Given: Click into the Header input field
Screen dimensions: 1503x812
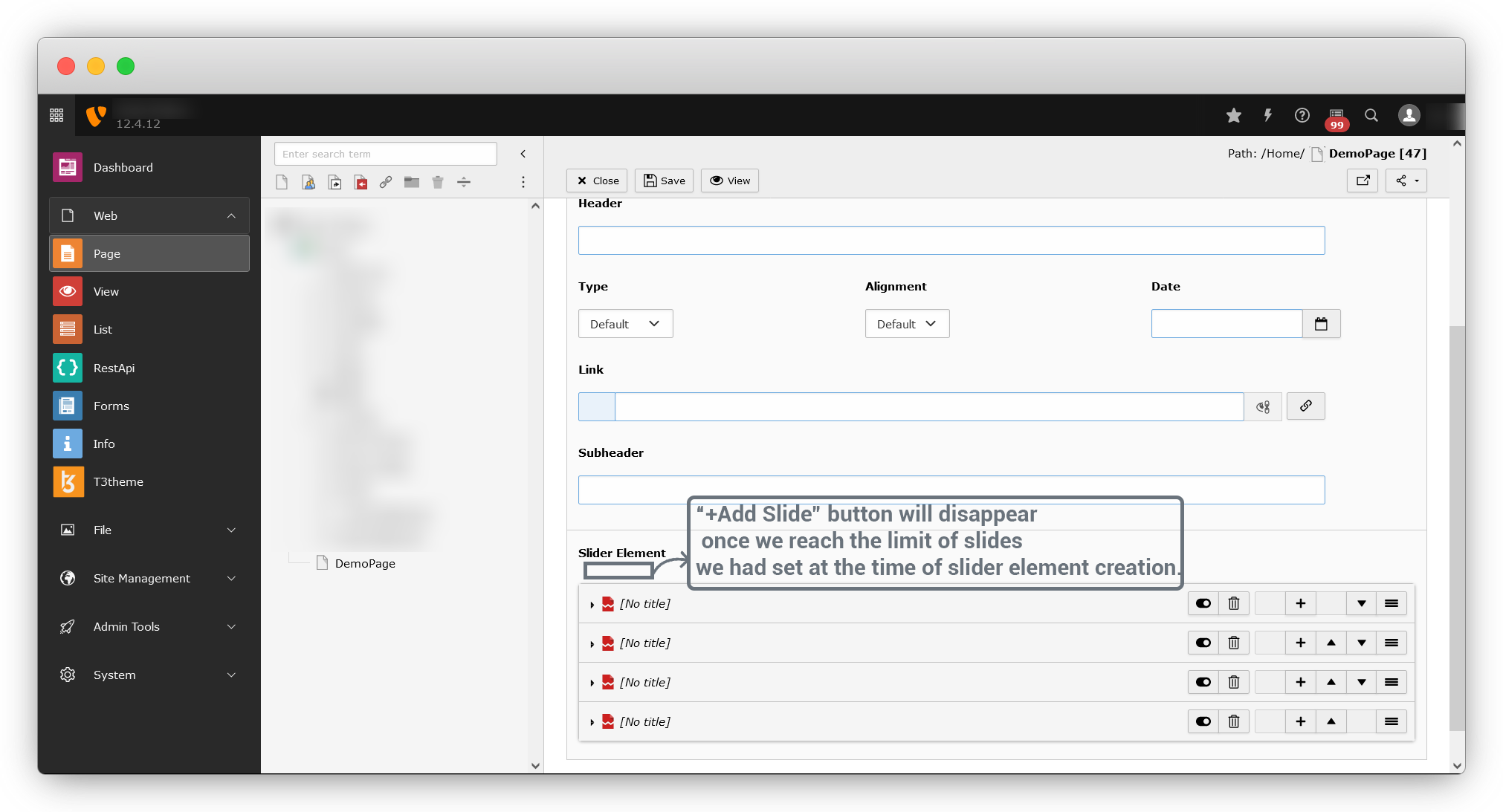Looking at the screenshot, I should (951, 240).
